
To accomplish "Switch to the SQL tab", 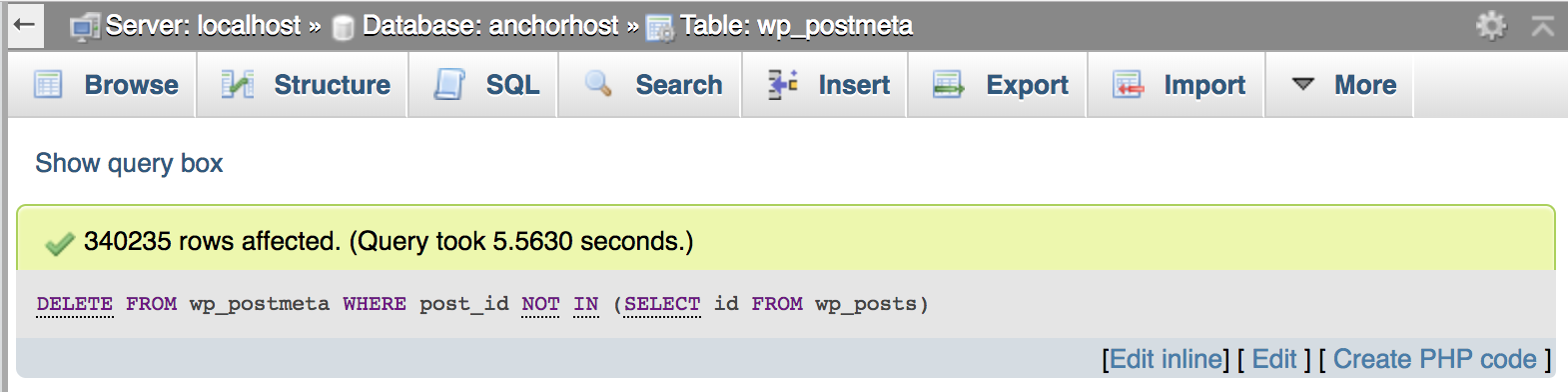I will point(484,85).
